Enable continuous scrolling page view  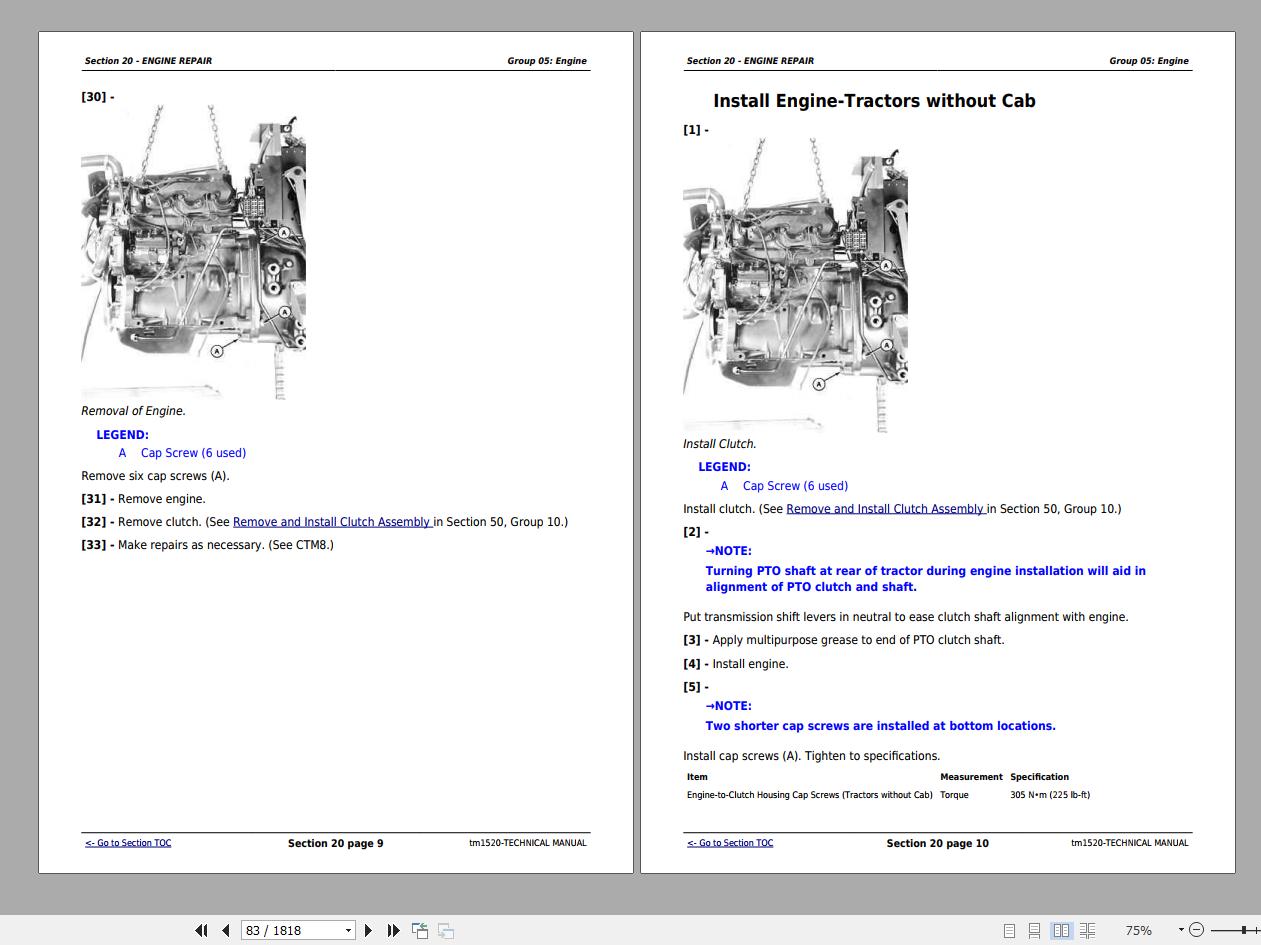(x=1034, y=930)
